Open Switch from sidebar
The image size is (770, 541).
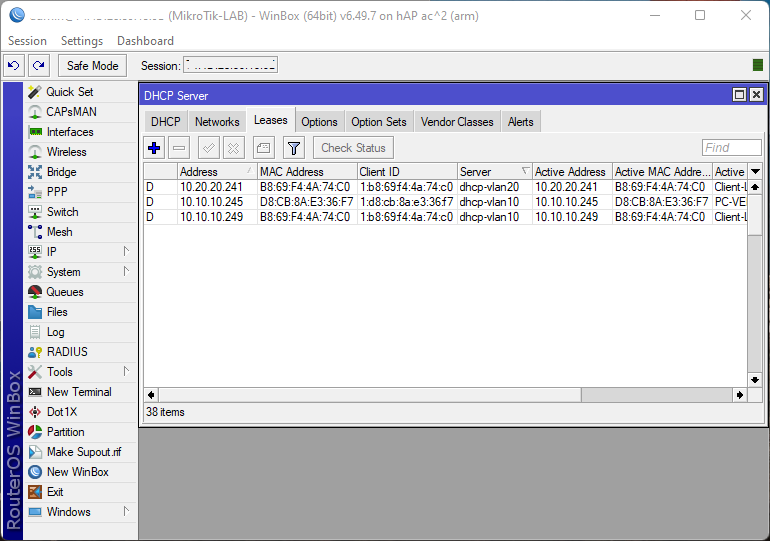pyautogui.click(x=81, y=212)
